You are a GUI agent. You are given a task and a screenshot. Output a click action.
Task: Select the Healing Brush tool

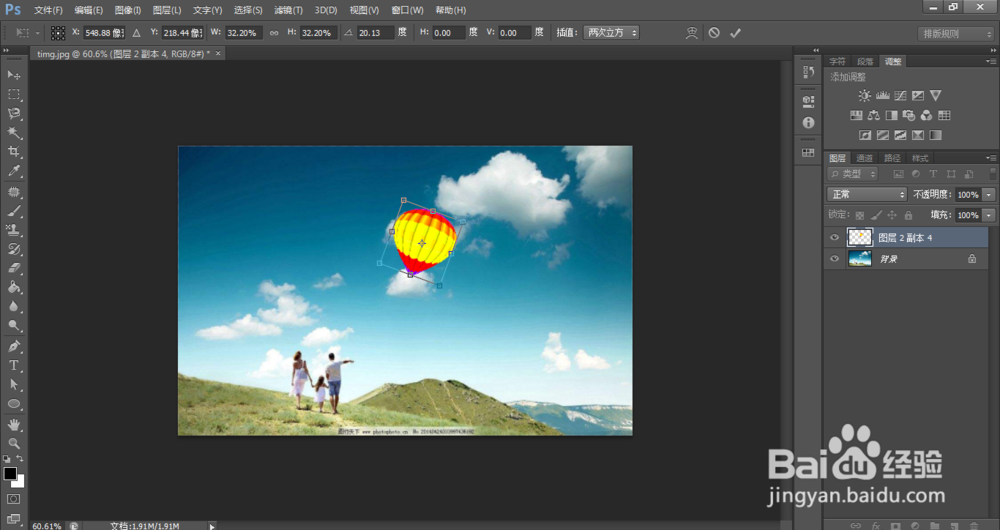tap(13, 192)
